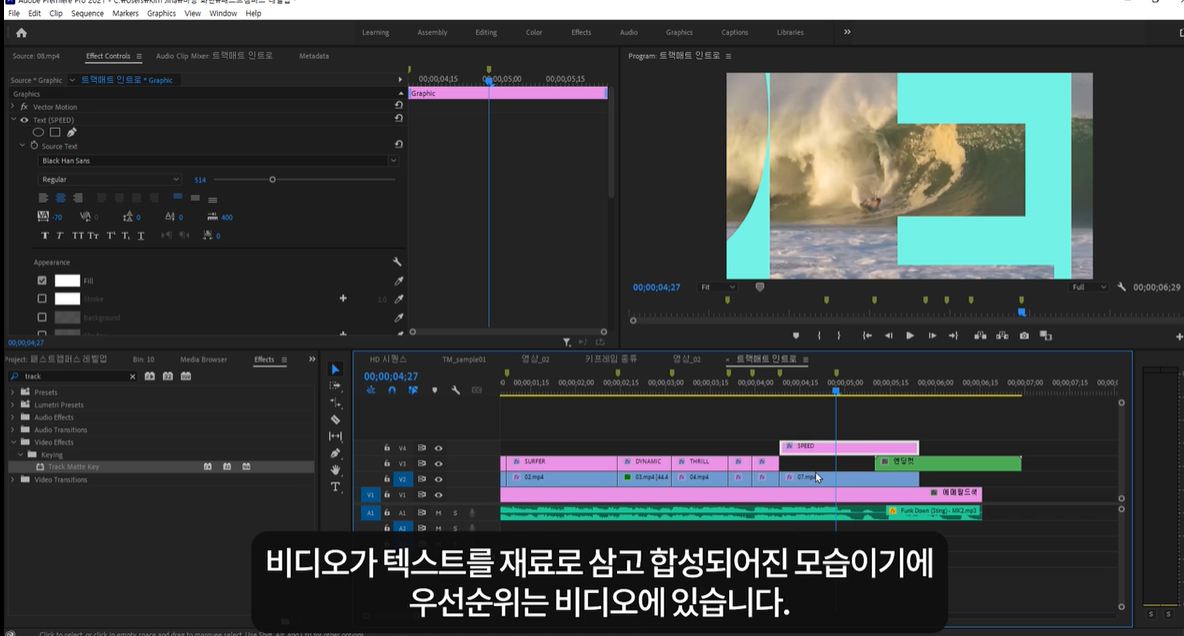
Task: Clear the effects search field
Action: [x=133, y=376]
